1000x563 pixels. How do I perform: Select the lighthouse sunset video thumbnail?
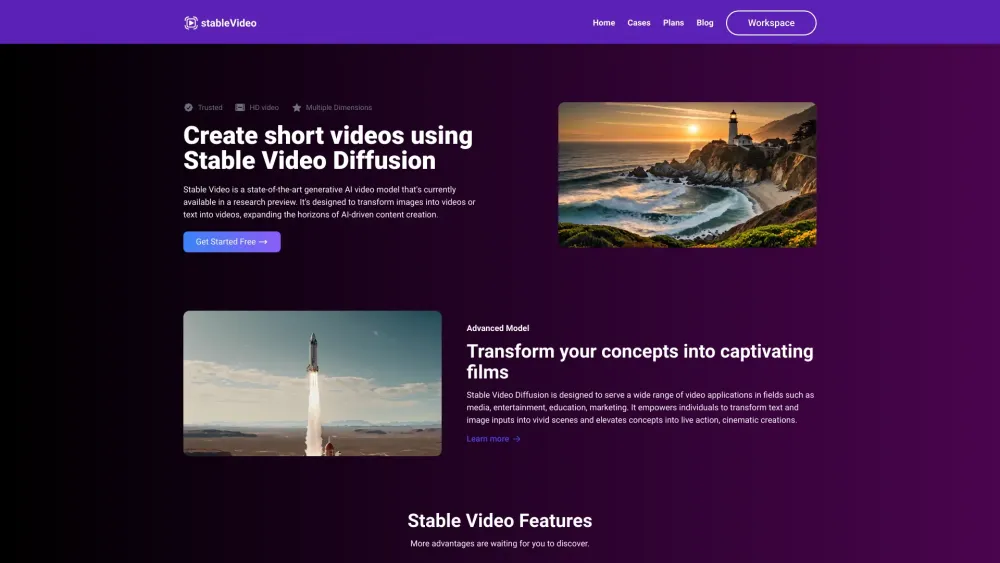coord(687,175)
